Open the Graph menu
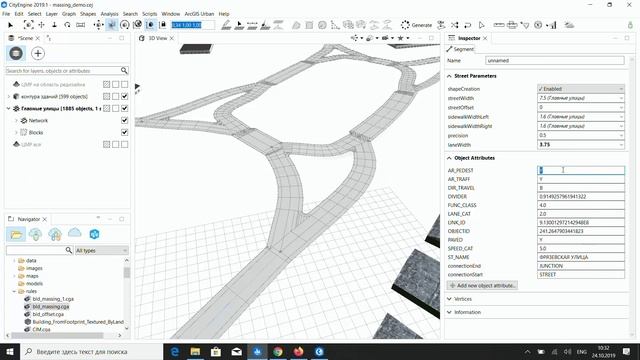This screenshot has width=640, height=360. pos(69,14)
